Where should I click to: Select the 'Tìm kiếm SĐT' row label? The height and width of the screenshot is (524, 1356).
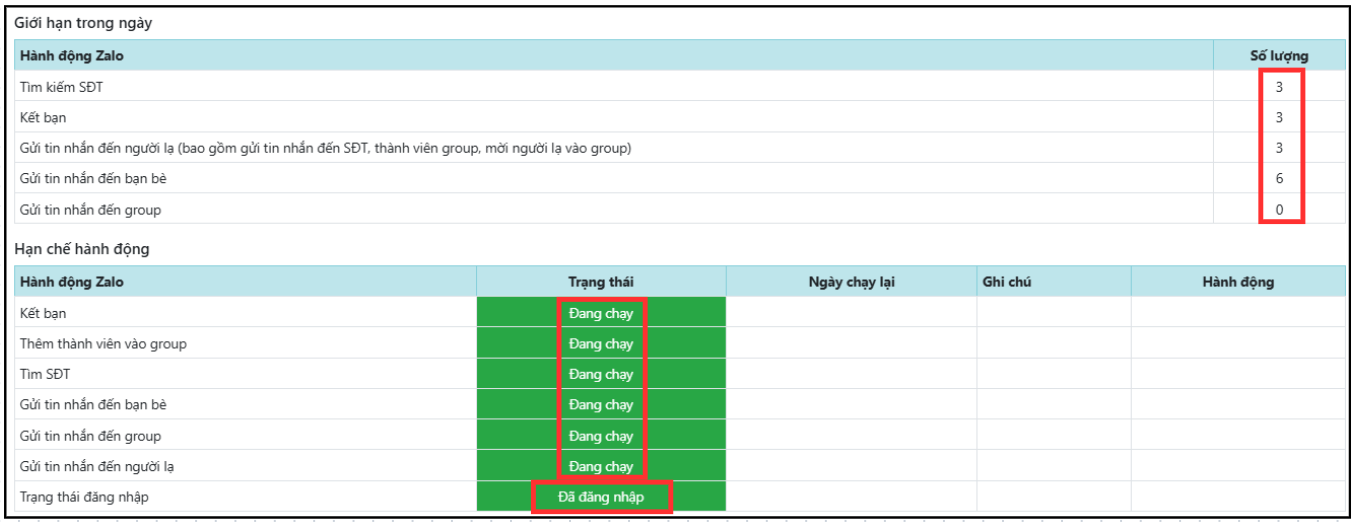[x=61, y=87]
